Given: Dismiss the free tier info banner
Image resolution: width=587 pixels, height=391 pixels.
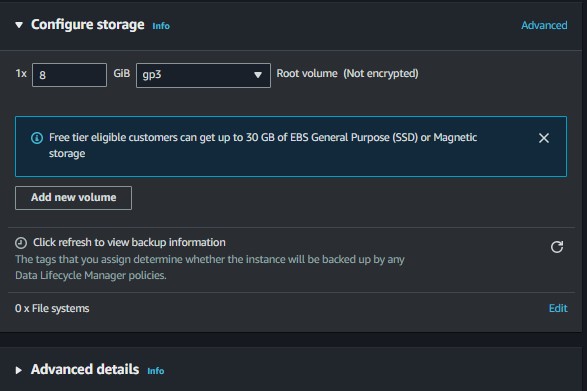Looking at the screenshot, I should click(x=544, y=138).
